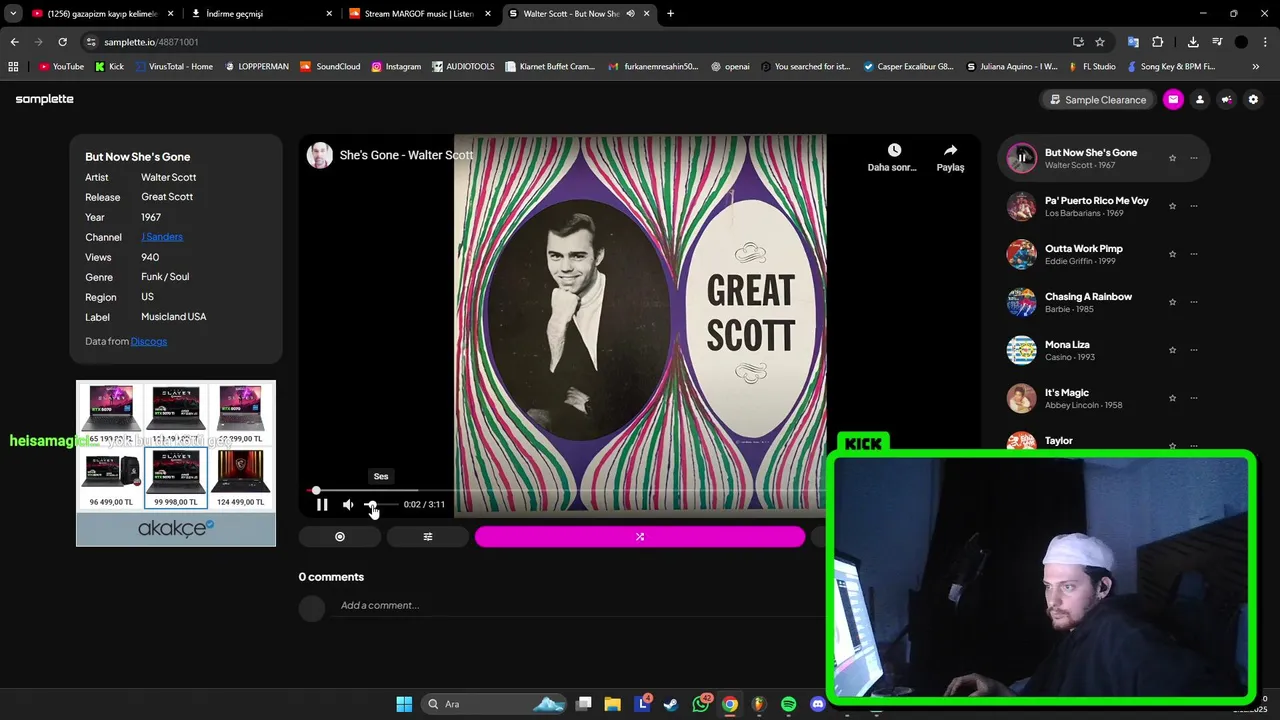
Task: Open Chrome downloads icon
Action: pyautogui.click(x=1193, y=42)
